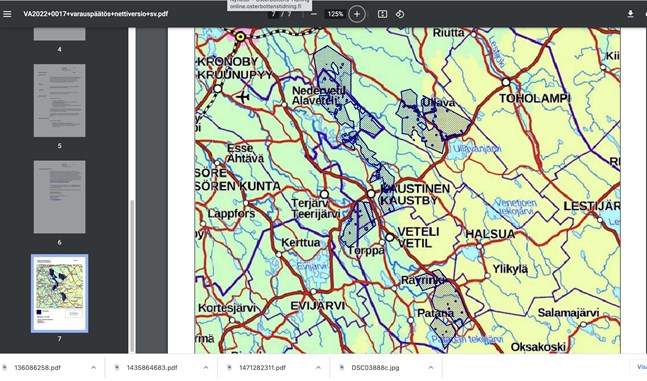The image size is (647, 381).
Task: Click the page number input field
Action: tap(274, 14)
